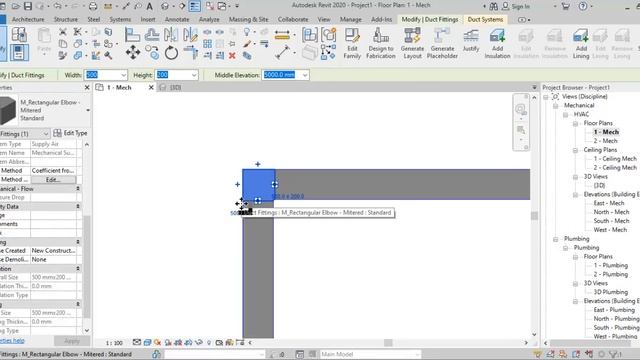Image resolution: width=640 pixels, height=360 pixels.
Task: Collapse the Mechanical node in Project Browser
Action: click(556, 106)
